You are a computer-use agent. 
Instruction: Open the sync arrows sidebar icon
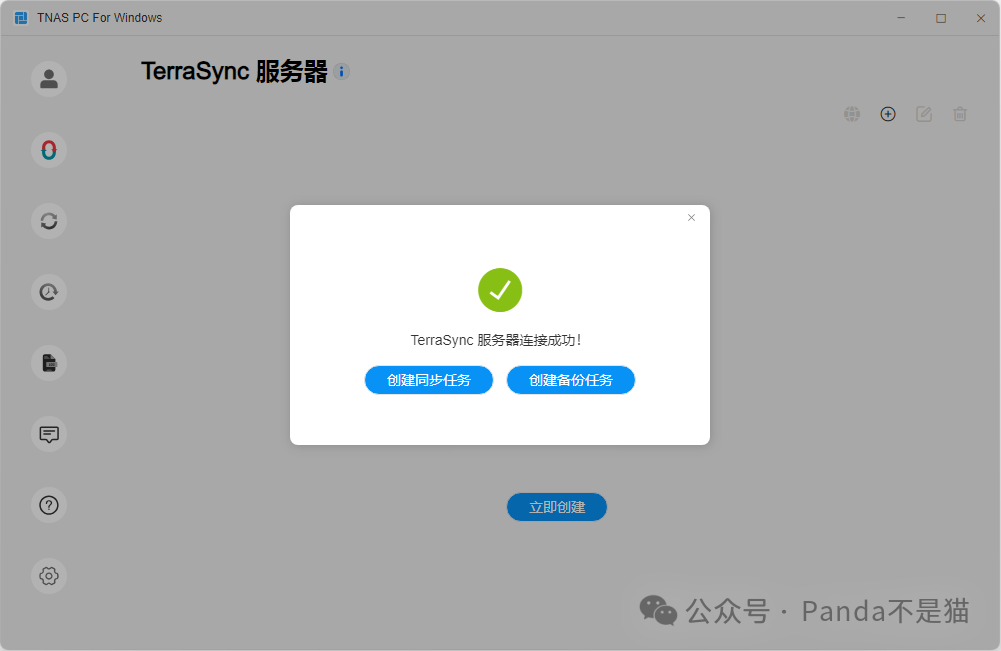(49, 221)
